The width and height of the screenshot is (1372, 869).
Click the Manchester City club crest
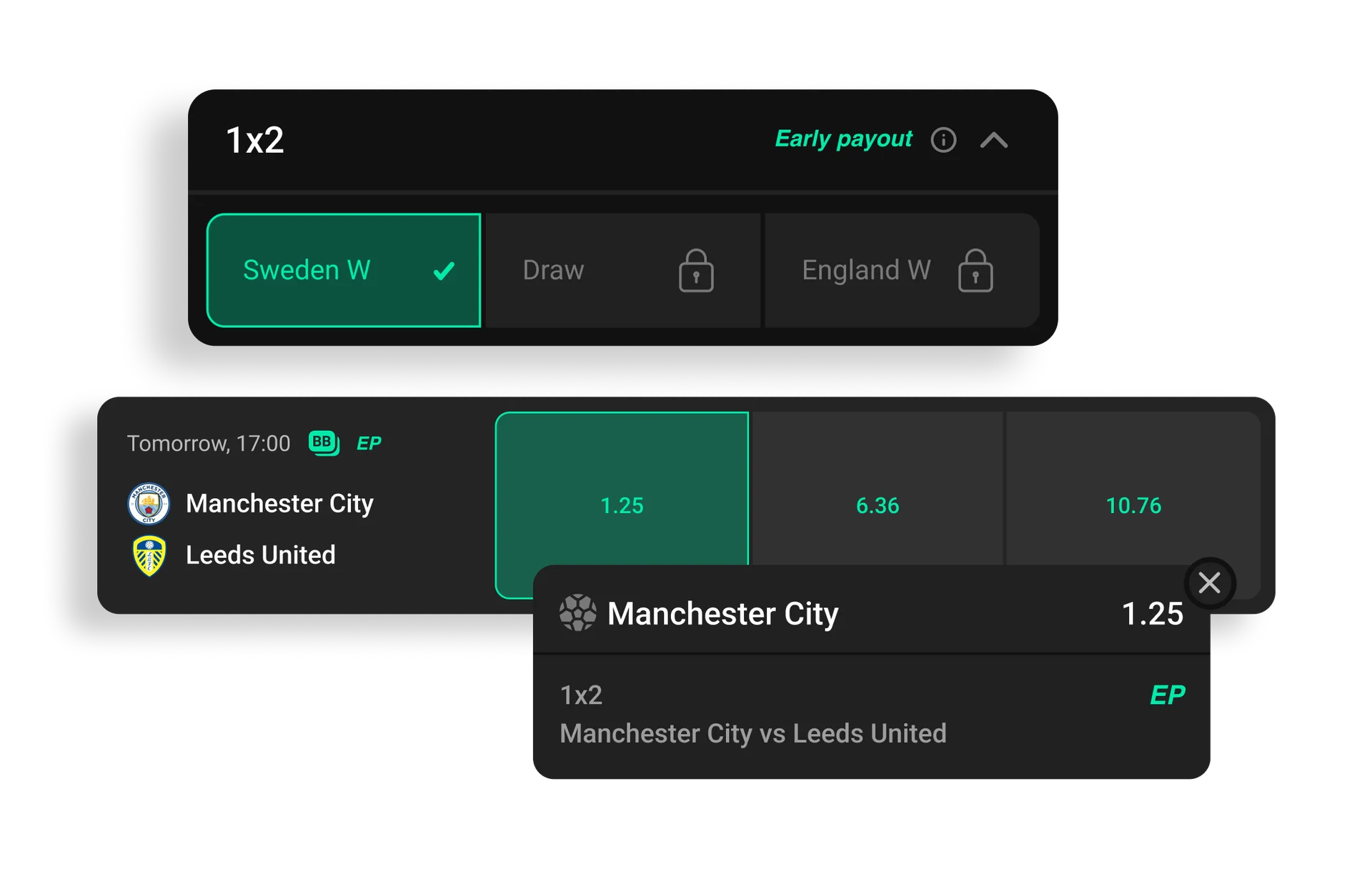pos(149,504)
